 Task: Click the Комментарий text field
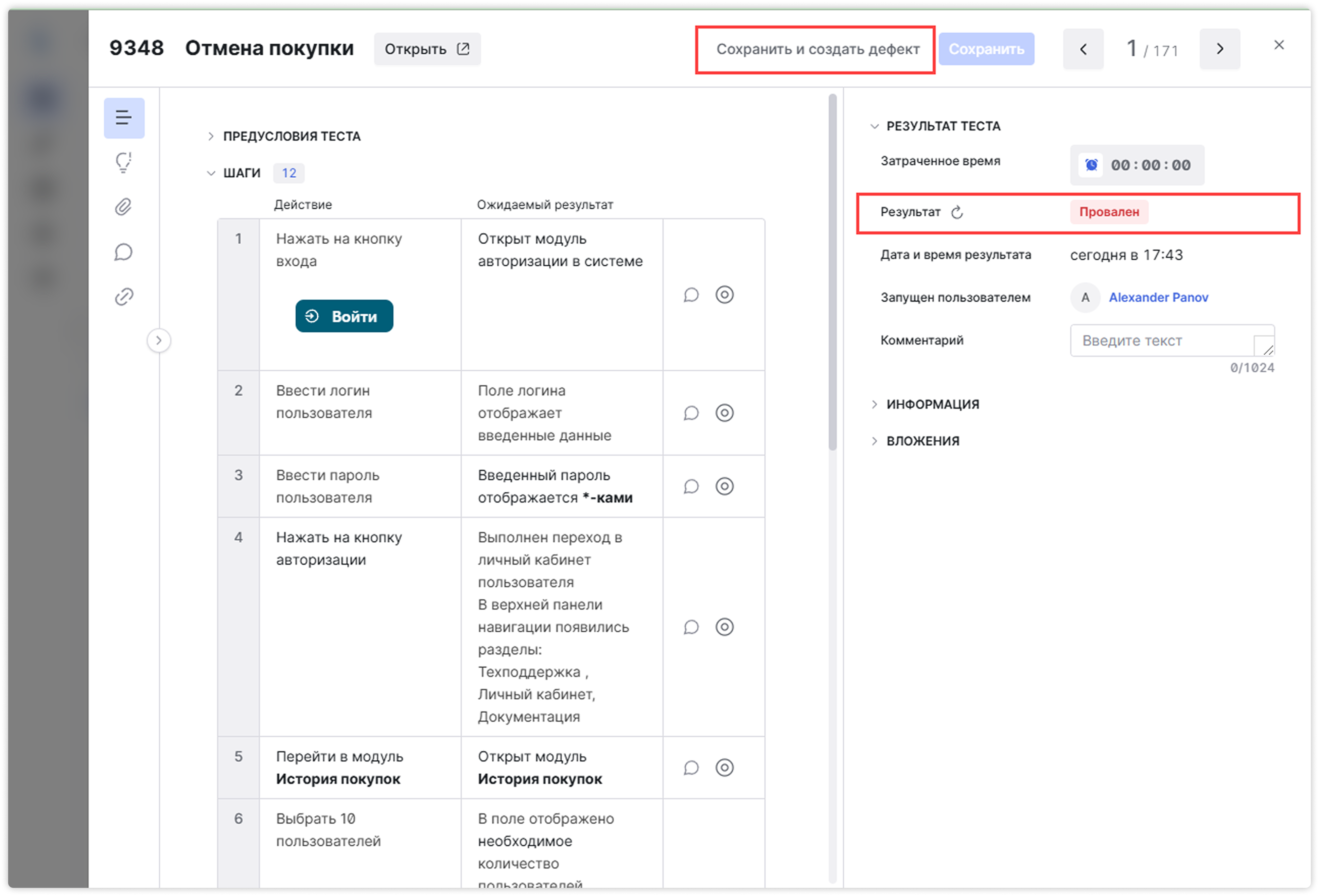[x=1172, y=340]
